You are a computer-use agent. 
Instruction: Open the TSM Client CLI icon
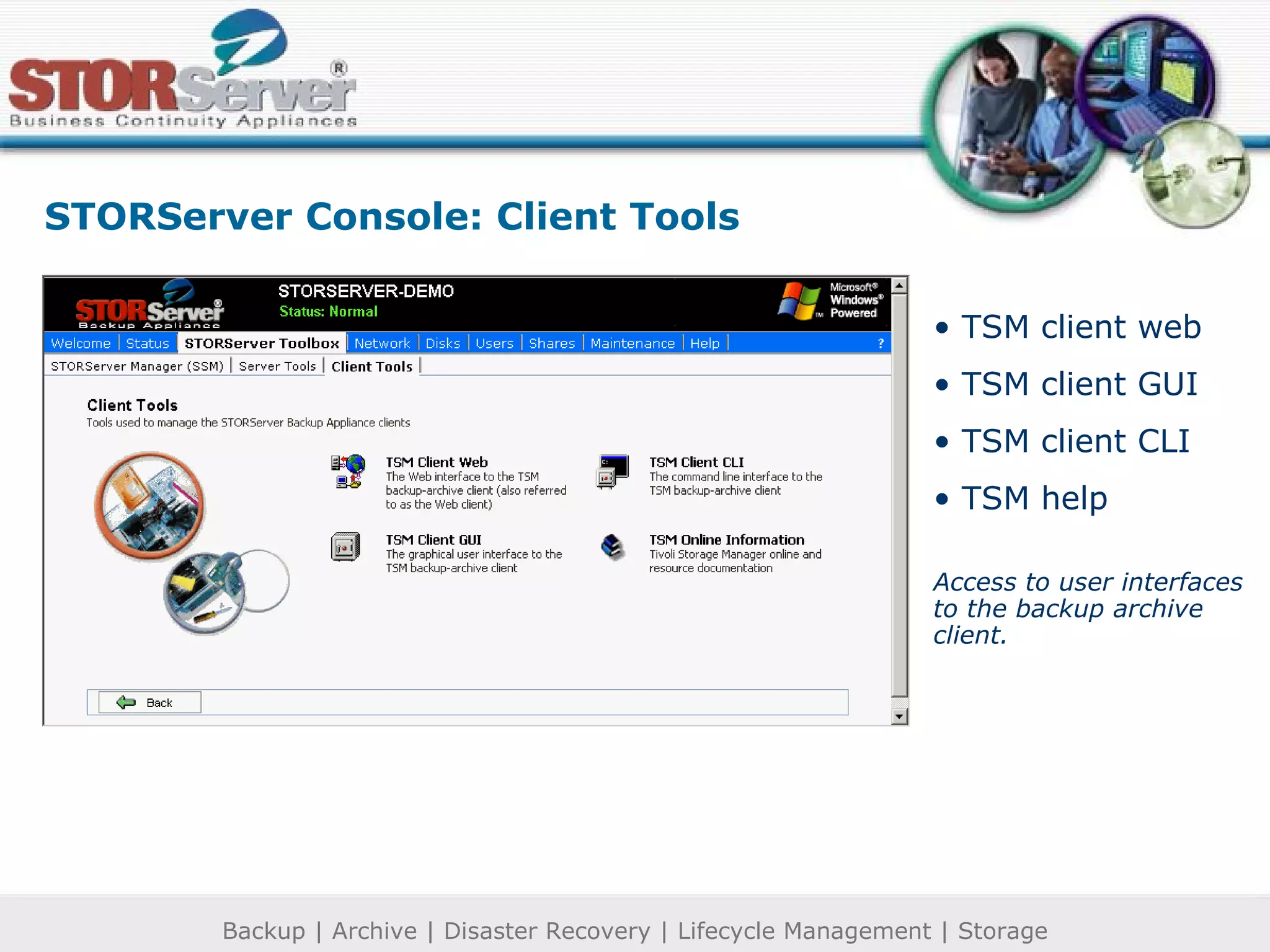[613, 472]
